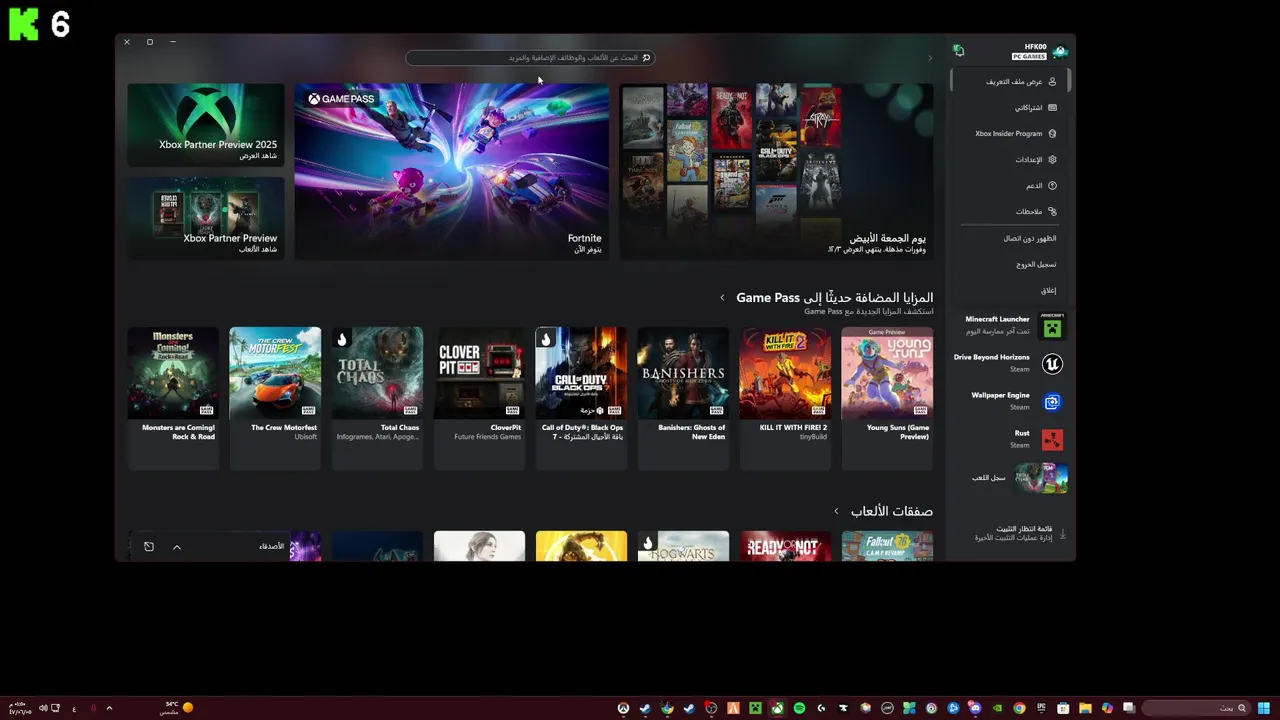This screenshot has height=720, width=1280.
Task: Open the Hogwarts Legacy deal thumbnail
Action: (683, 546)
